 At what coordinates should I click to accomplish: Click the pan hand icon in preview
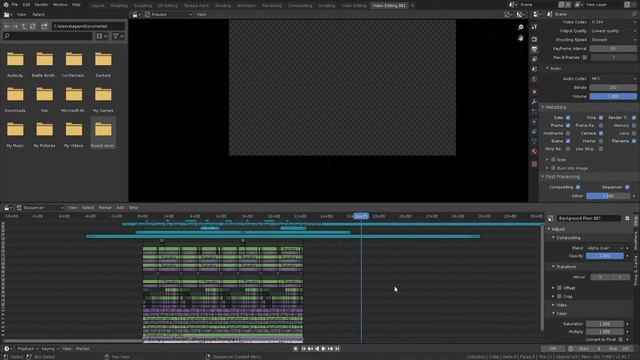click(x=520, y=38)
